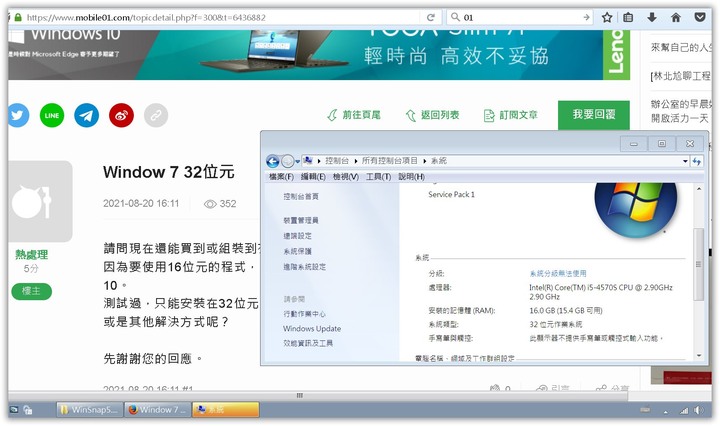Click 訂閱文章 link
Screen dimensions: 720x426
pyautogui.click(x=511, y=115)
